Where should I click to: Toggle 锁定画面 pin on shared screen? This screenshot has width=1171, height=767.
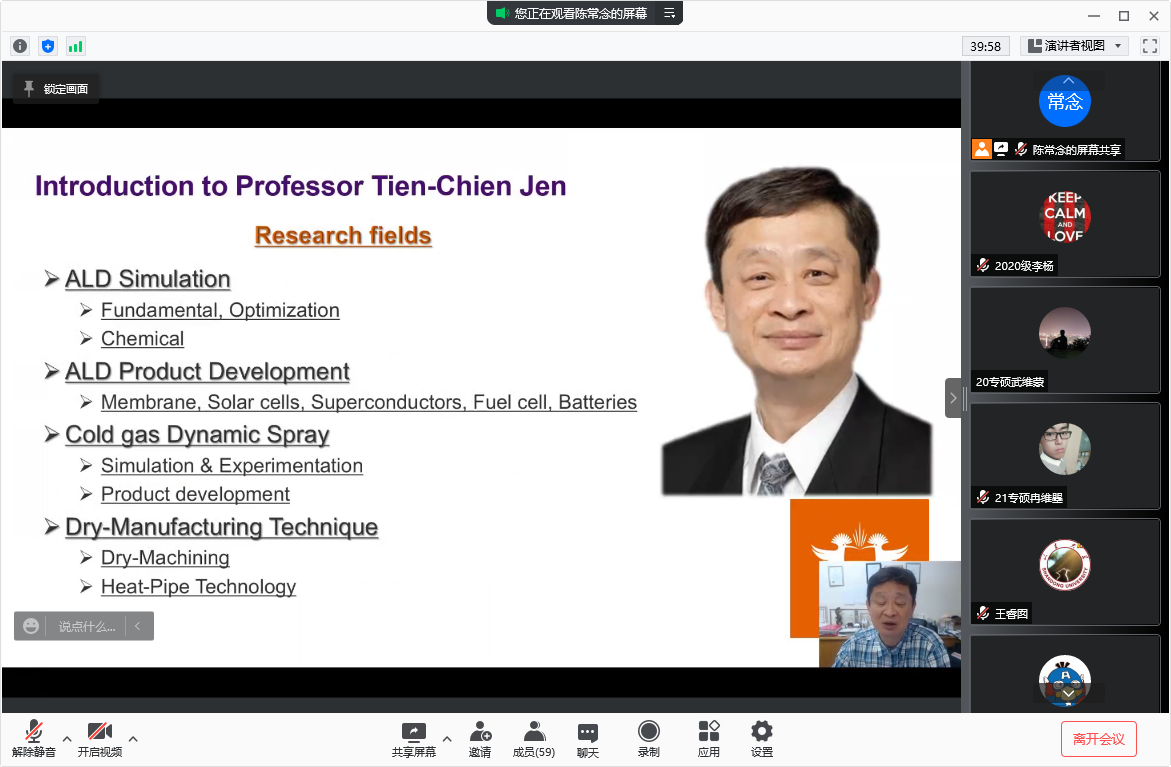(56, 89)
